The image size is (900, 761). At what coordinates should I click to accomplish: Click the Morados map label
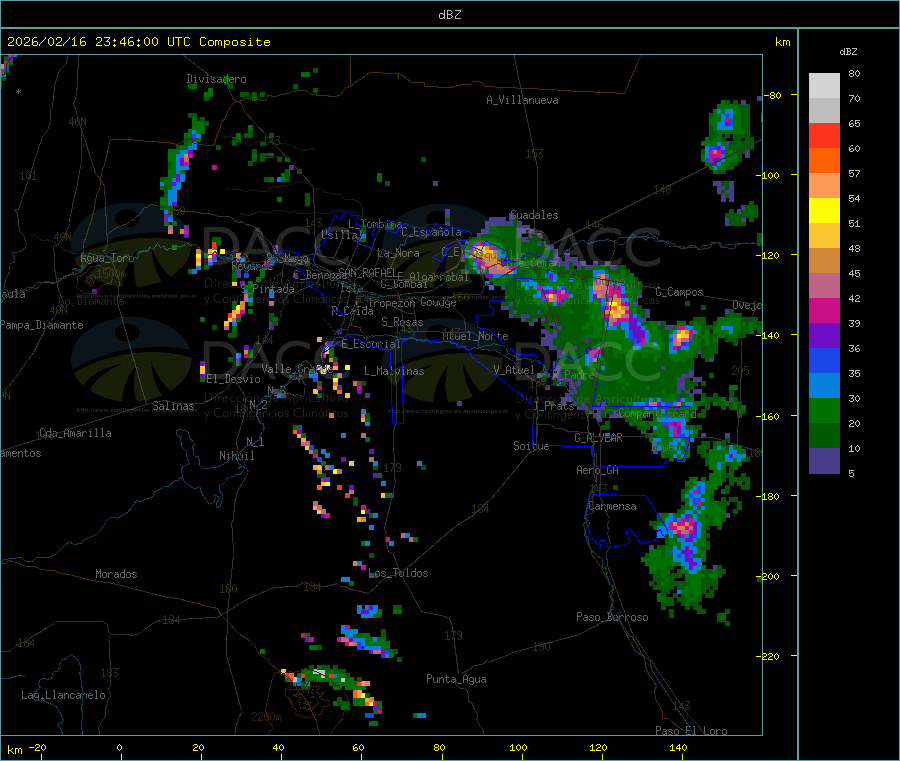point(116,574)
